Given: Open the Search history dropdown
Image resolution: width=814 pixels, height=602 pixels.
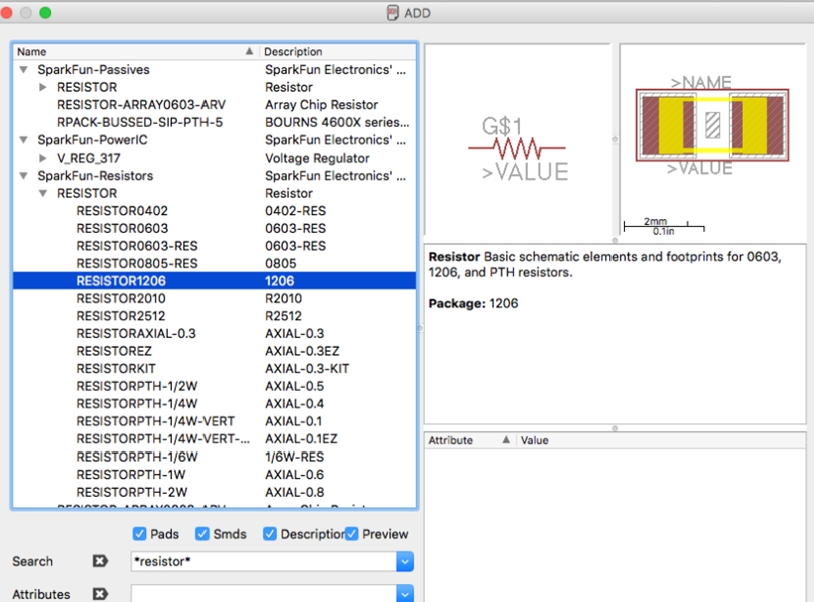Looking at the screenshot, I should [405, 561].
